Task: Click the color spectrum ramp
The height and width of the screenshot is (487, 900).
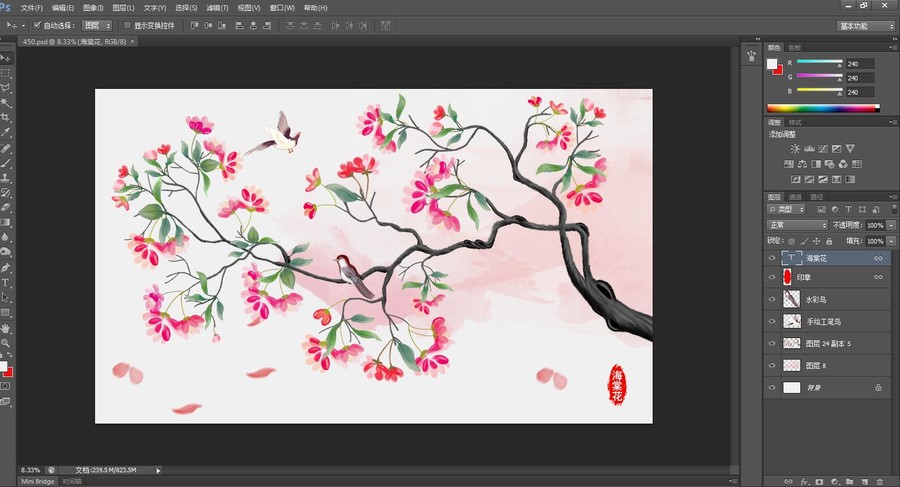Action: click(x=823, y=108)
